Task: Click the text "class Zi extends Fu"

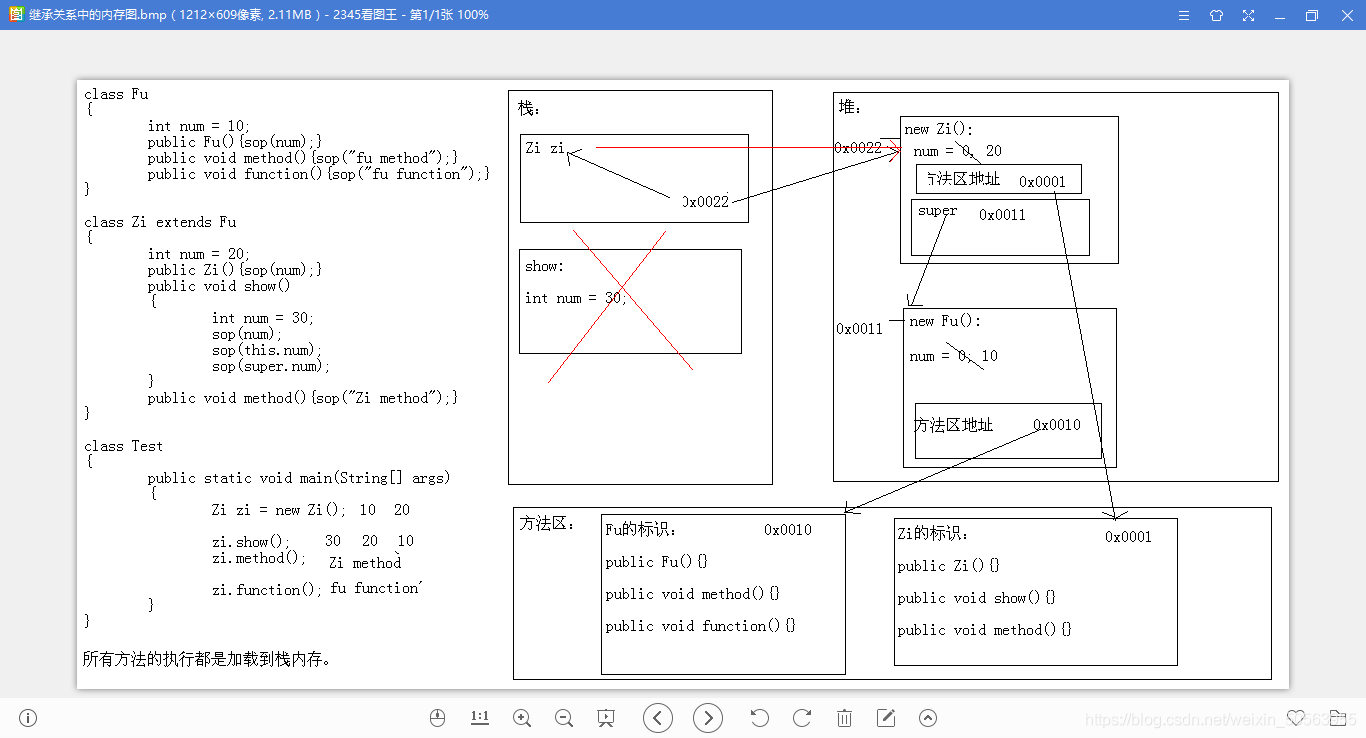Action: tap(160, 222)
